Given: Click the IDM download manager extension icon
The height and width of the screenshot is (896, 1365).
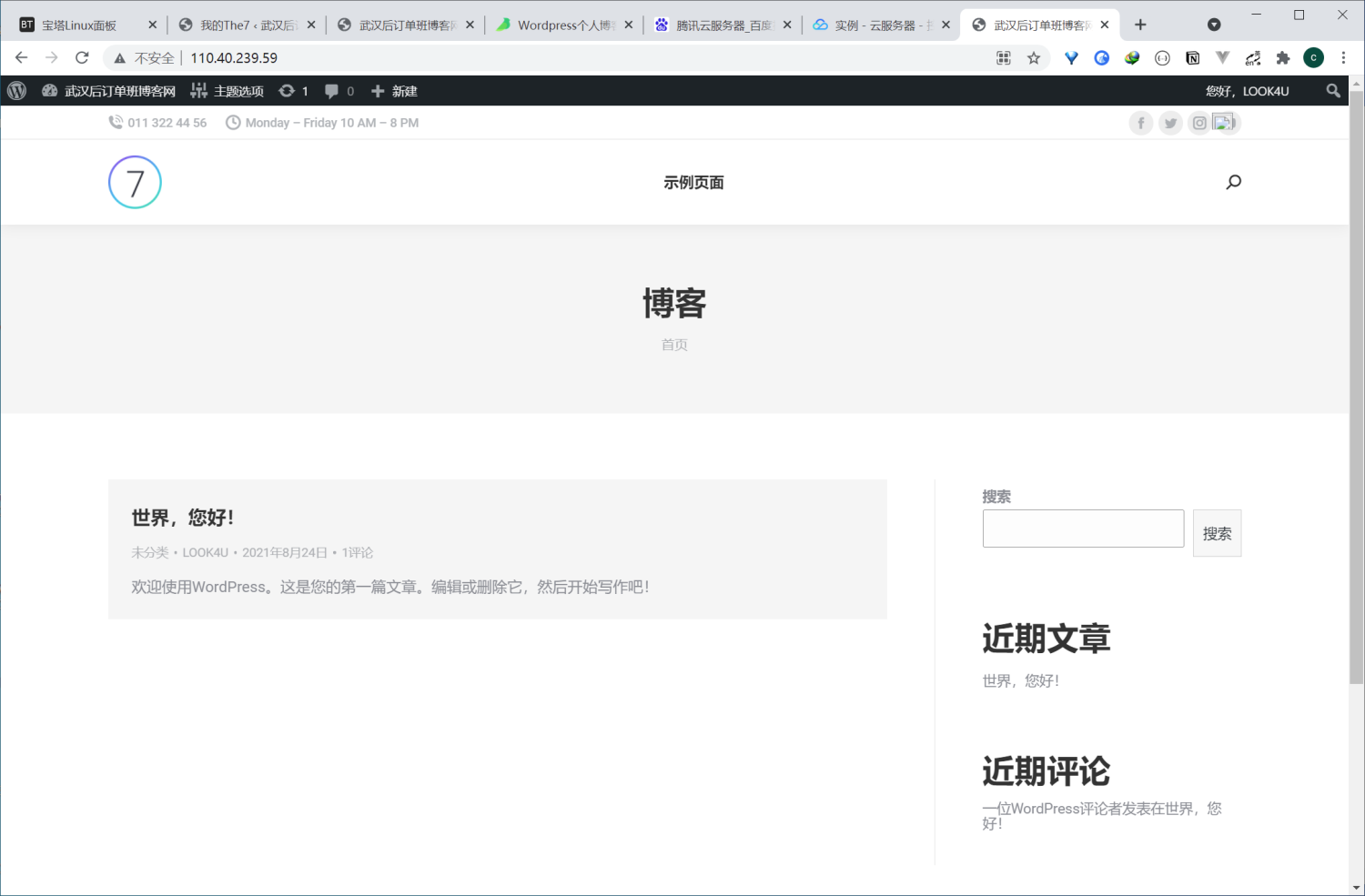Looking at the screenshot, I should 1132,57.
